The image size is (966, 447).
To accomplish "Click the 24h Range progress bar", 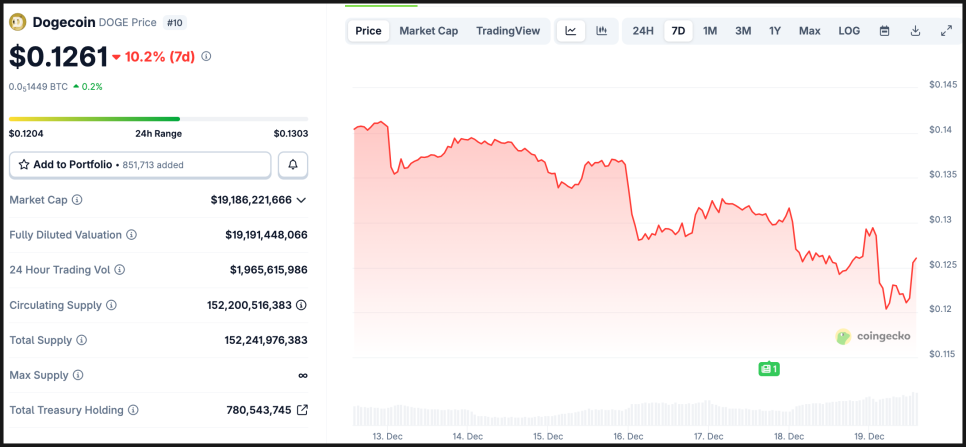I will point(158,119).
